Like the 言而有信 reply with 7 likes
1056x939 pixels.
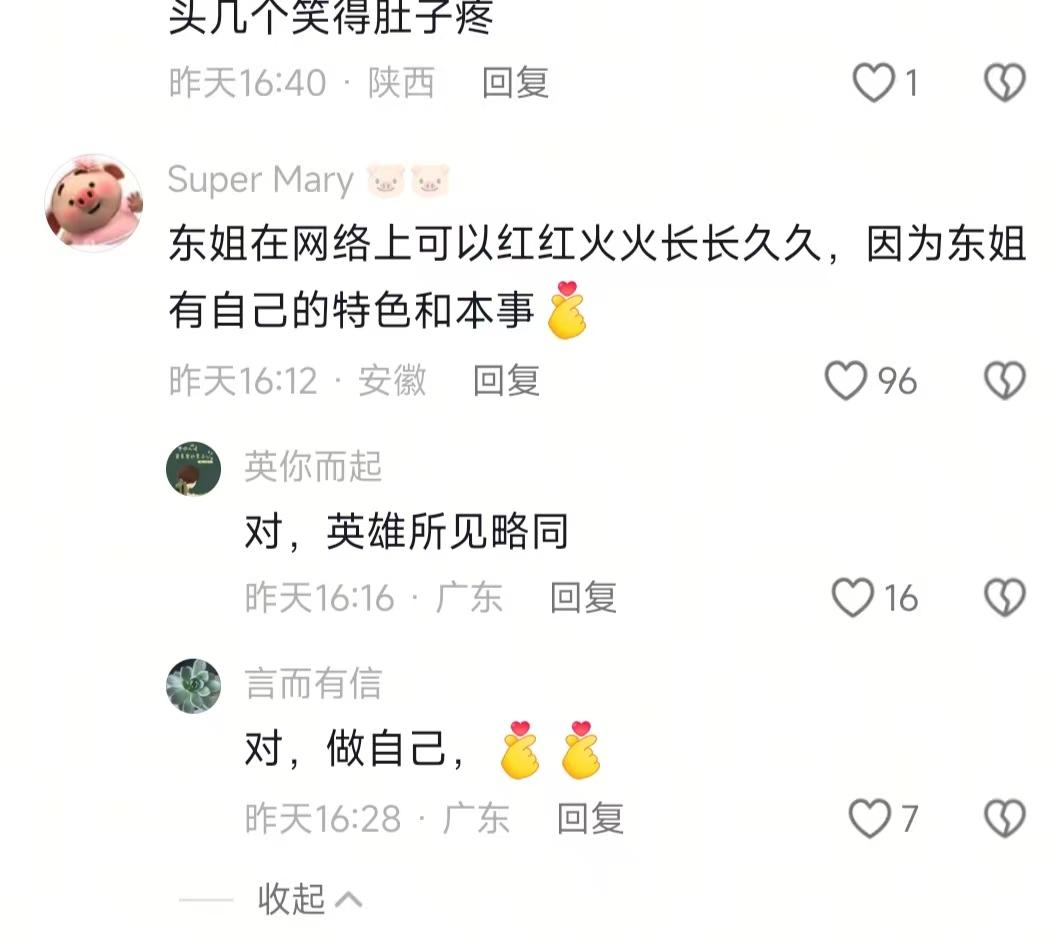coord(869,818)
